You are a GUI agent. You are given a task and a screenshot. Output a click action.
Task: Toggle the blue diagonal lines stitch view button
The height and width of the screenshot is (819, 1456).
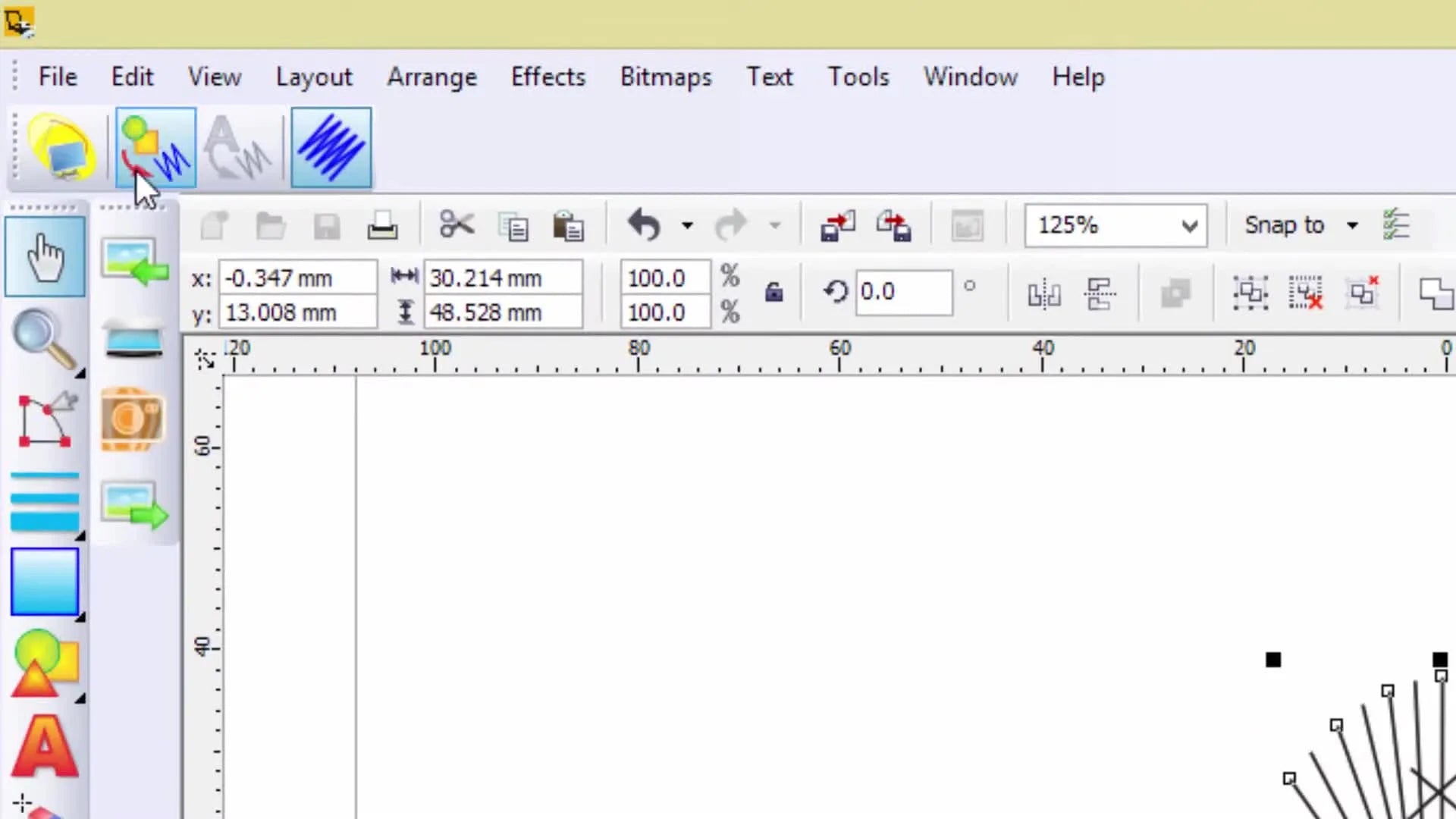click(x=331, y=147)
